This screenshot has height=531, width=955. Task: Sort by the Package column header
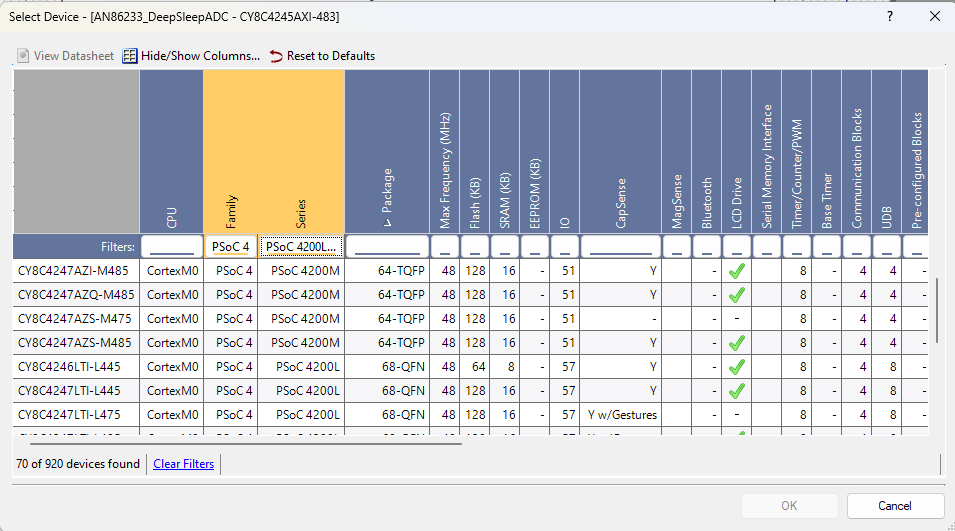(387, 152)
